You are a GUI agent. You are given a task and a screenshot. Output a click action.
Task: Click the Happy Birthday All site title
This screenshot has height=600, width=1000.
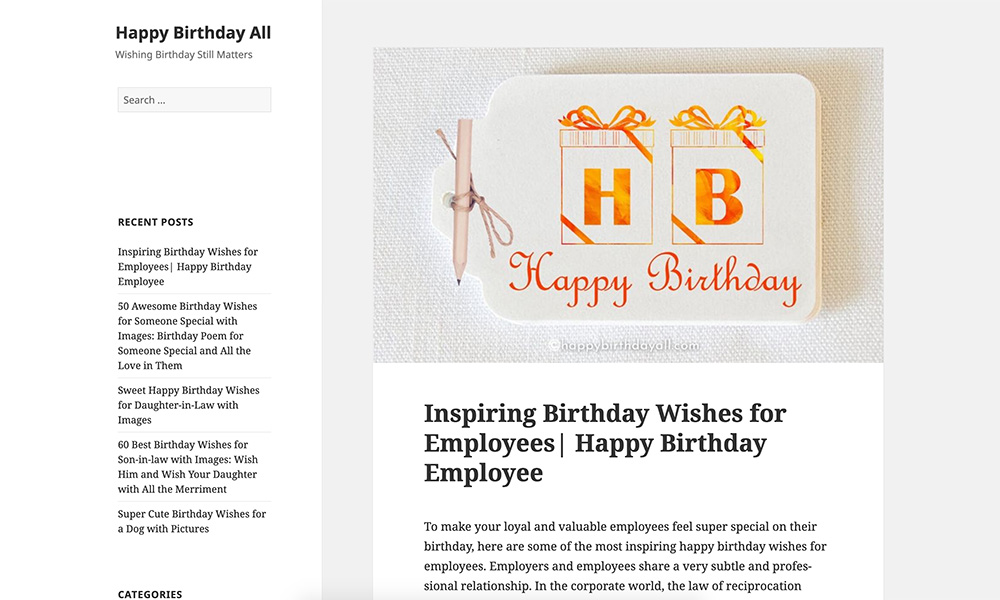[193, 33]
